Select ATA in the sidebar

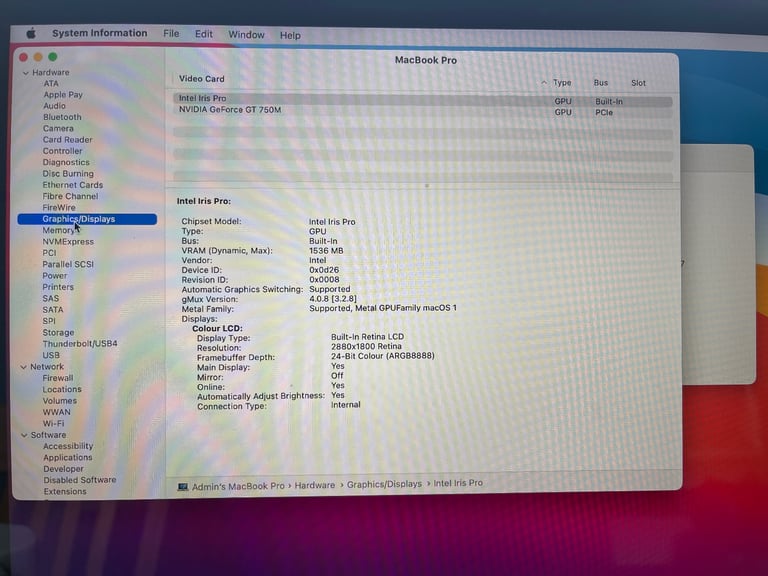[51, 84]
